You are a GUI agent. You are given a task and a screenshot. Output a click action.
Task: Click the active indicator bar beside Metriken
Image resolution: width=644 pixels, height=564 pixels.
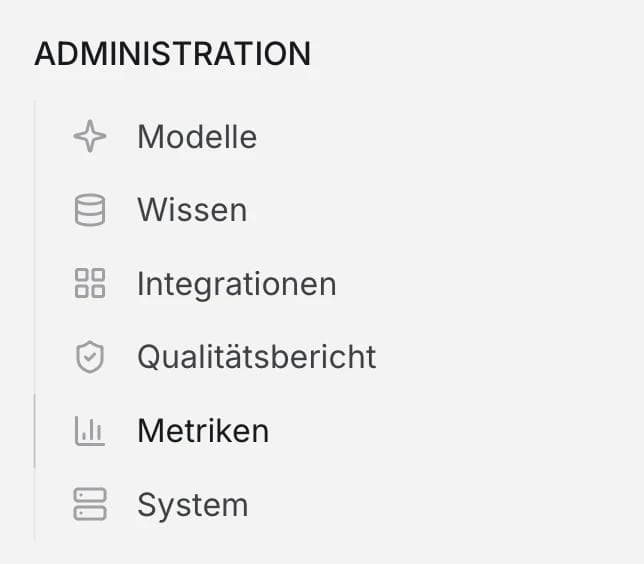[35, 431]
